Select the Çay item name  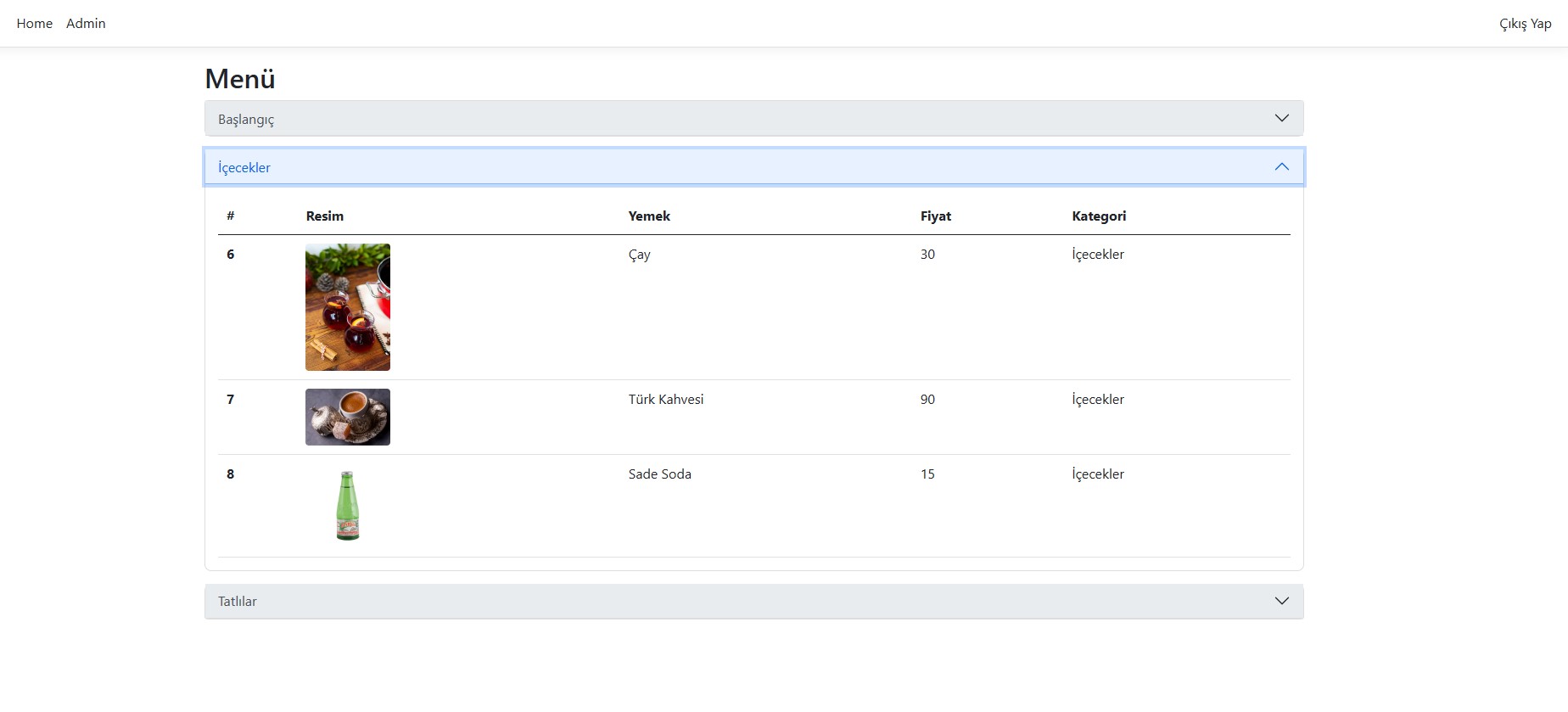pyautogui.click(x=640, y=255)
